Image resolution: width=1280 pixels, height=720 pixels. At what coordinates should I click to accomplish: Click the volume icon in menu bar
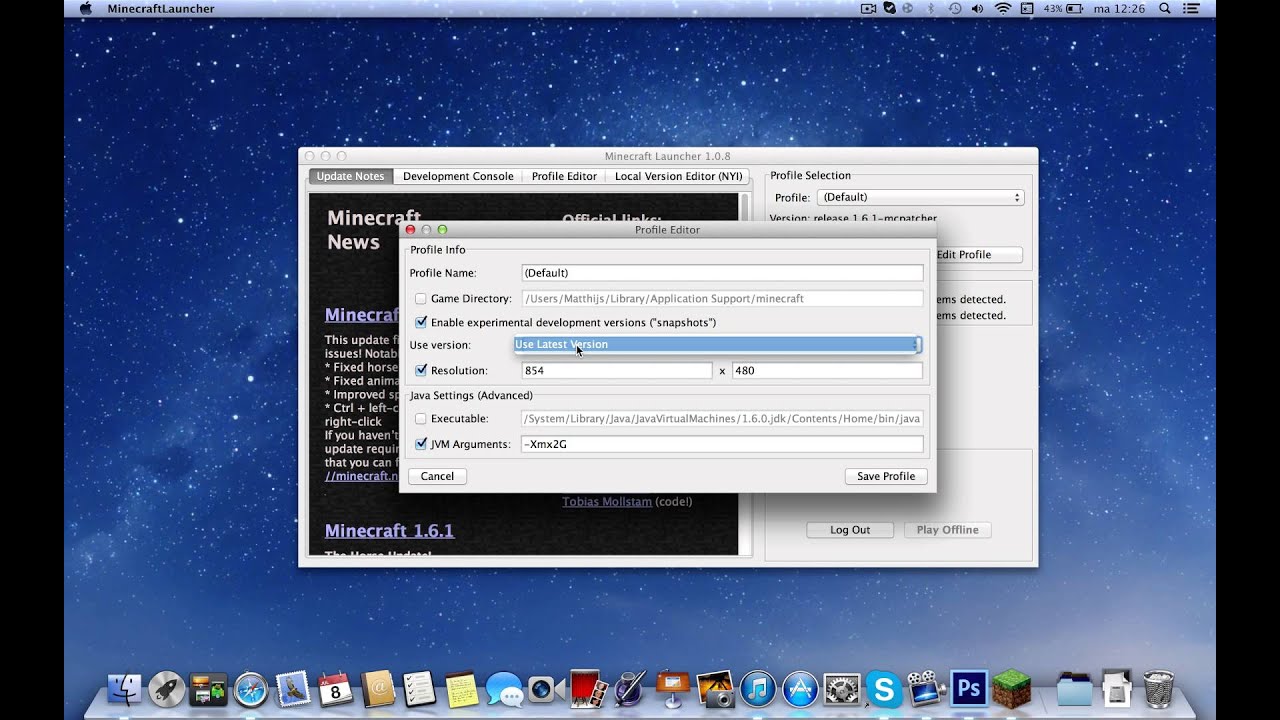[979, 8]
